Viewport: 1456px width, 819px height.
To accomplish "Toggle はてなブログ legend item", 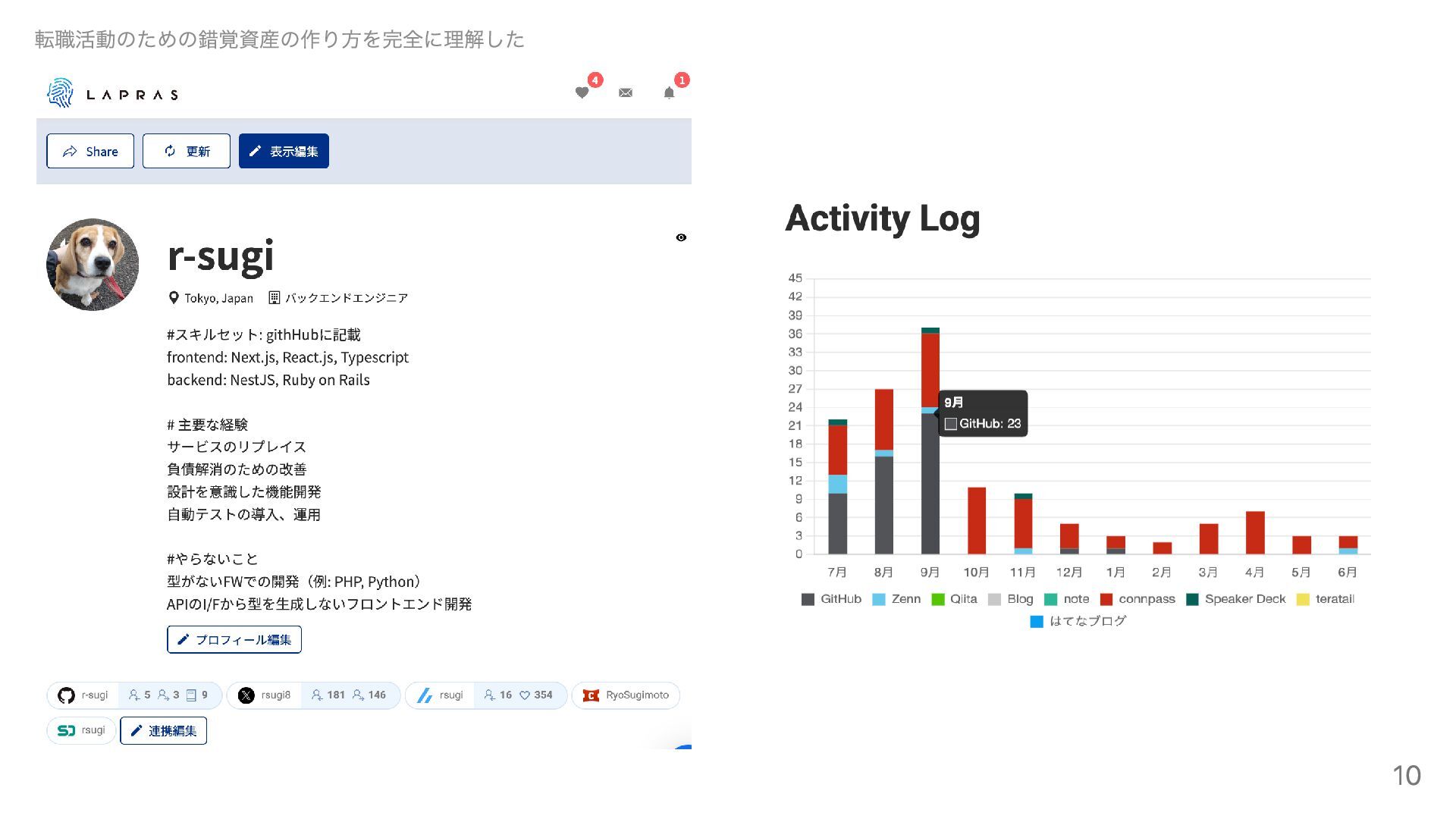I will tap(1078, 621).
